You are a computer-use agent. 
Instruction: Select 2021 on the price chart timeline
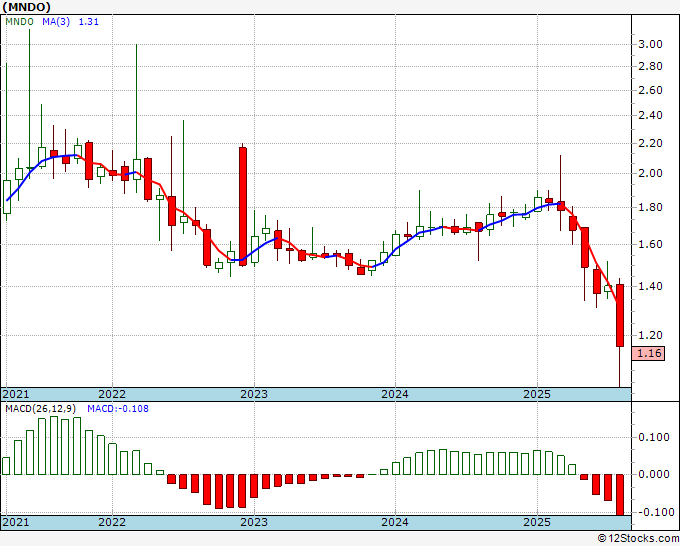[x=17, y=394]
